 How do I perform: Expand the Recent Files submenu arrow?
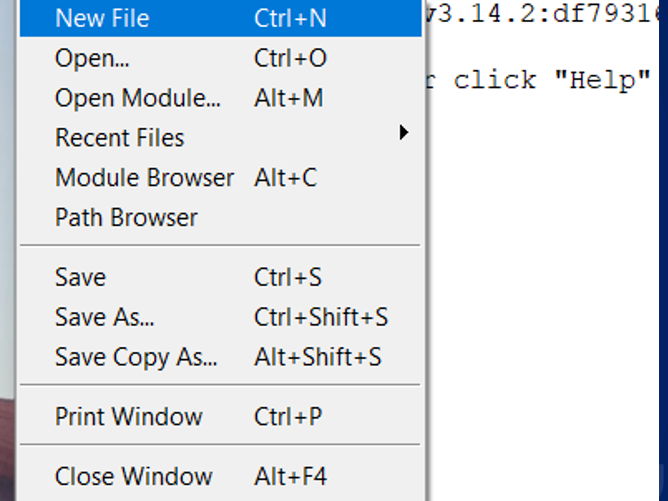(x=404, y=133)
